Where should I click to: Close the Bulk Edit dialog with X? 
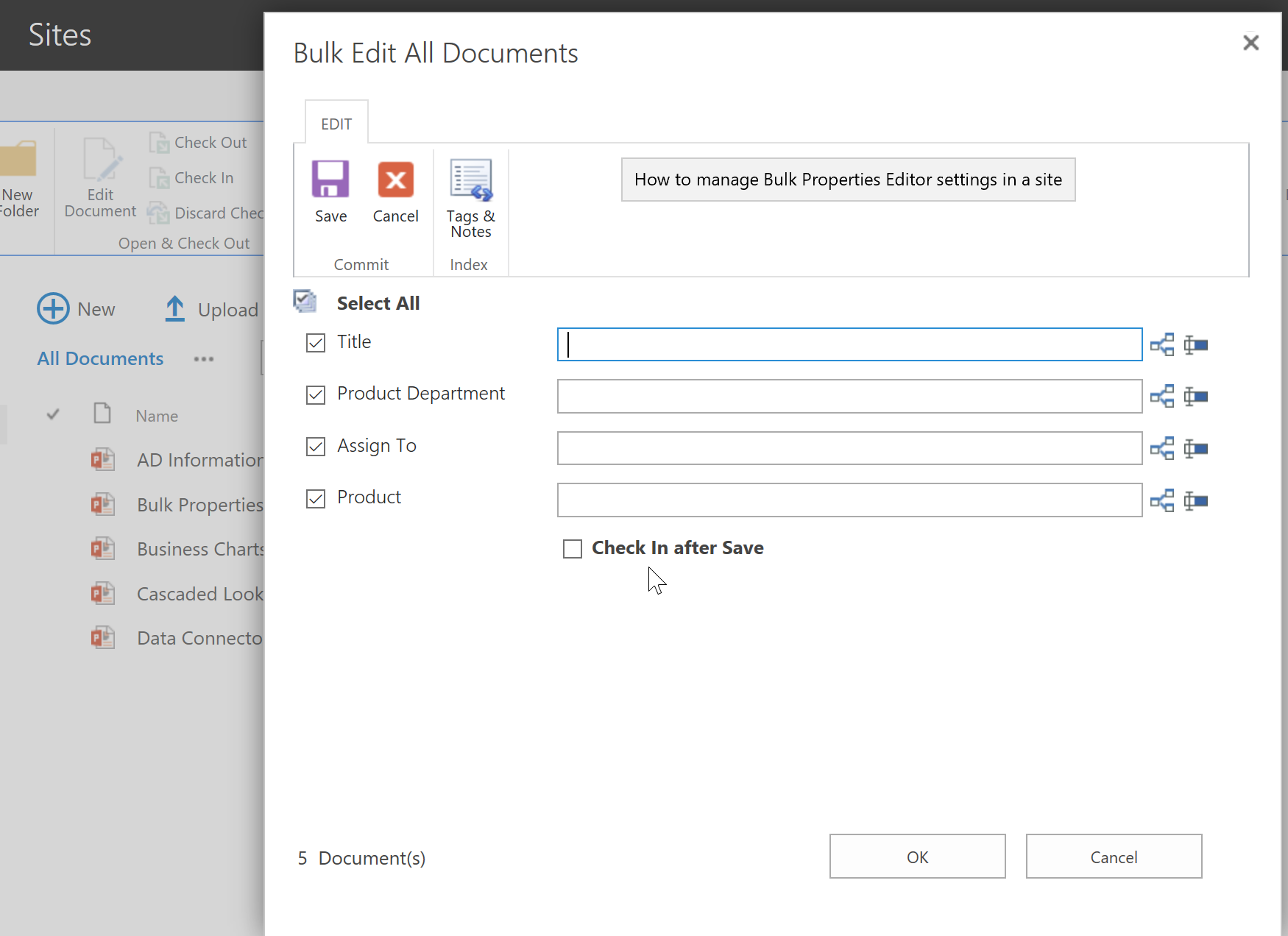pos(1250,43)
